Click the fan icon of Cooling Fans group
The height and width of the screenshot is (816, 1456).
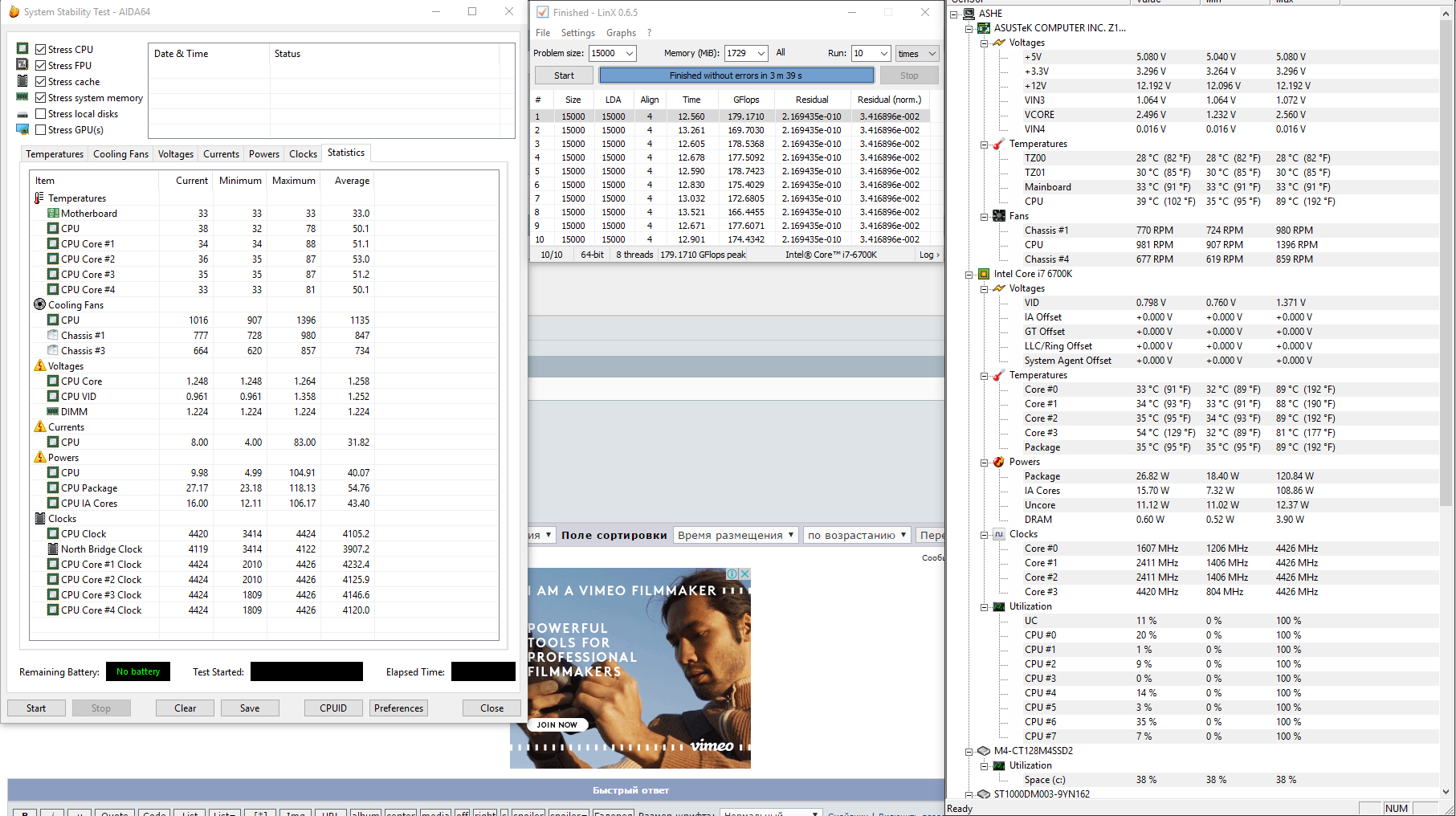point(39,304)
